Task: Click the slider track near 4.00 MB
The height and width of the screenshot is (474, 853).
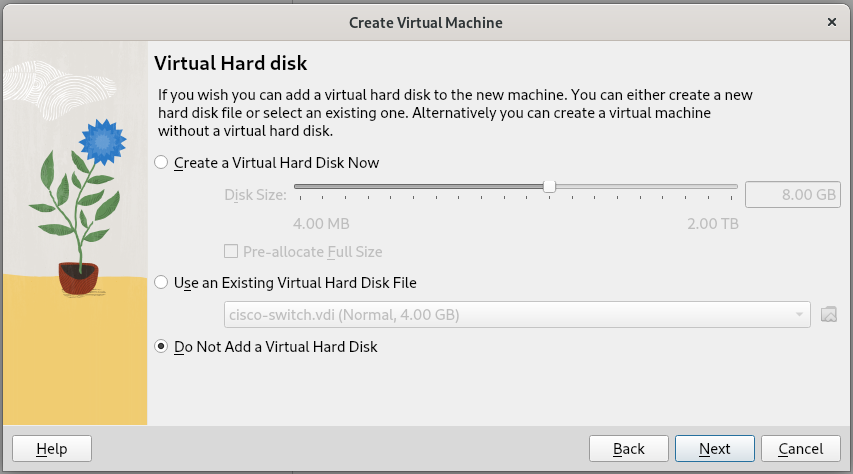Action: [300, 186]
